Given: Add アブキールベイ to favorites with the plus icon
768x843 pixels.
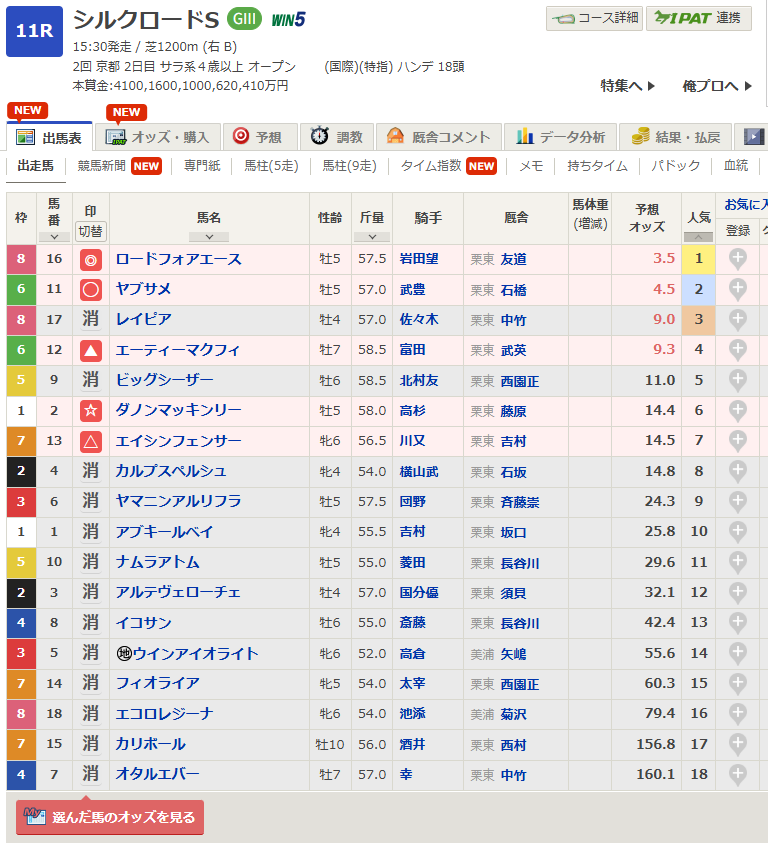Looking at the screenshot, I should 737,531.
